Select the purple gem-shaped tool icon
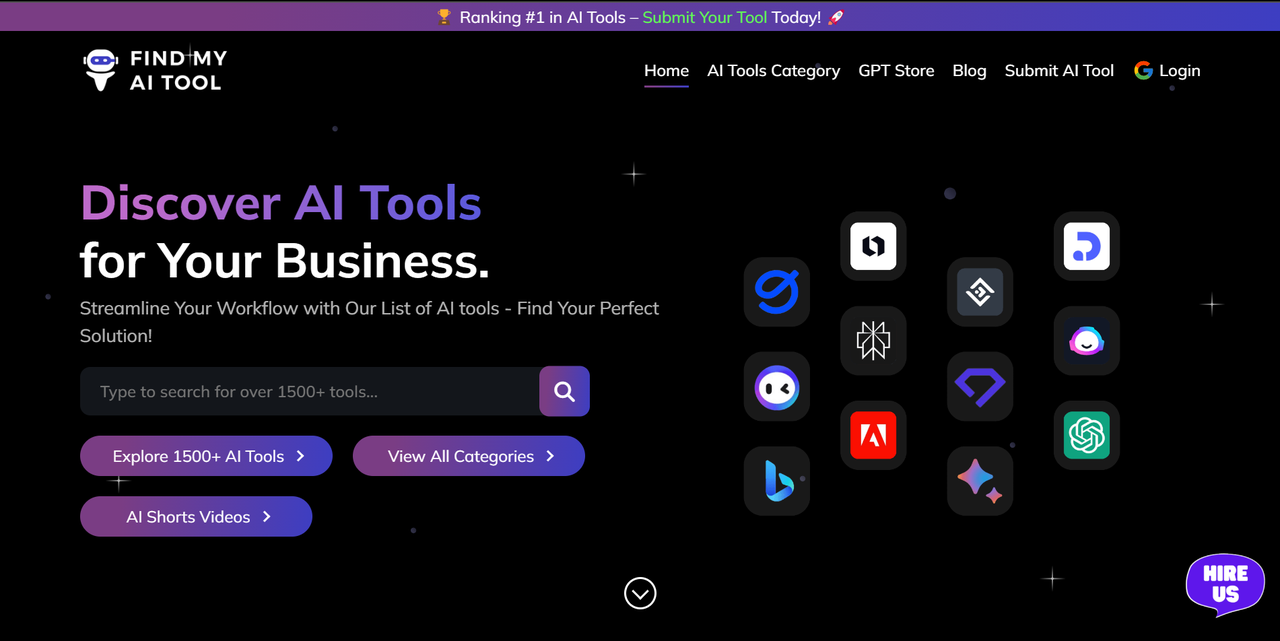 click(980, 386)
